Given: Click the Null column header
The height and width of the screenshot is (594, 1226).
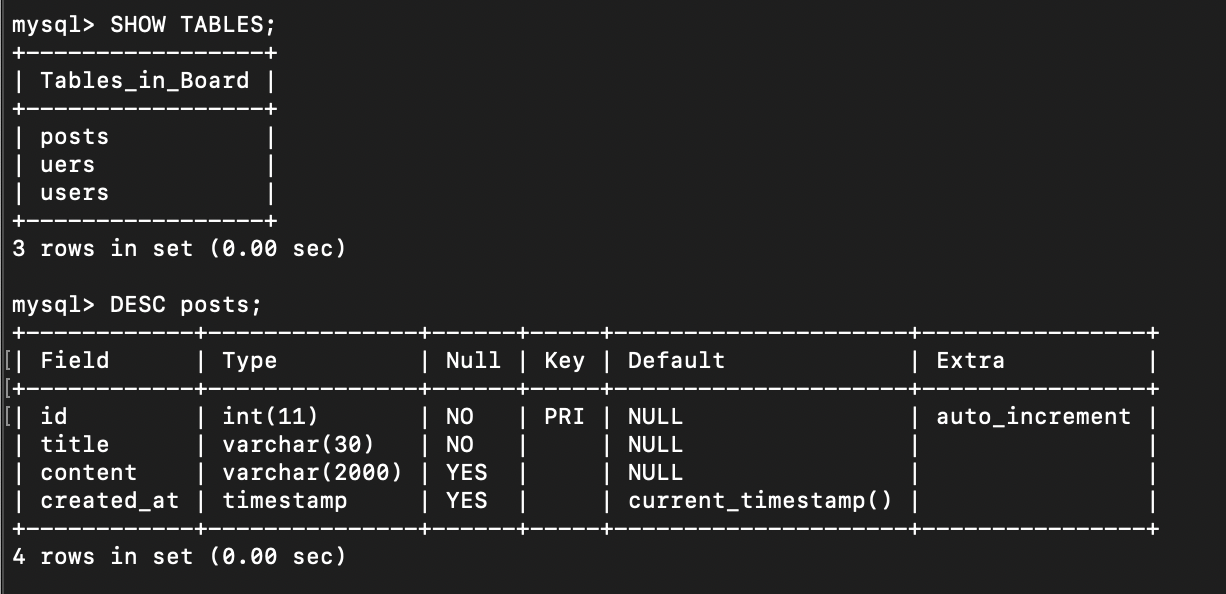Looking at the screenshot, I should (473, 360).
